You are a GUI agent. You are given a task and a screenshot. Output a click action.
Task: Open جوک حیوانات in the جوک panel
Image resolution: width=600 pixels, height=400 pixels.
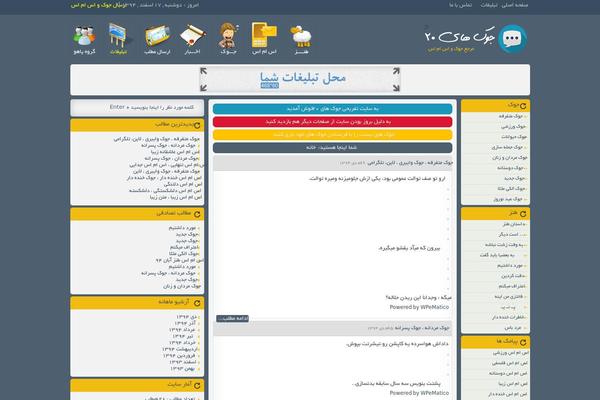pos(514,137)
